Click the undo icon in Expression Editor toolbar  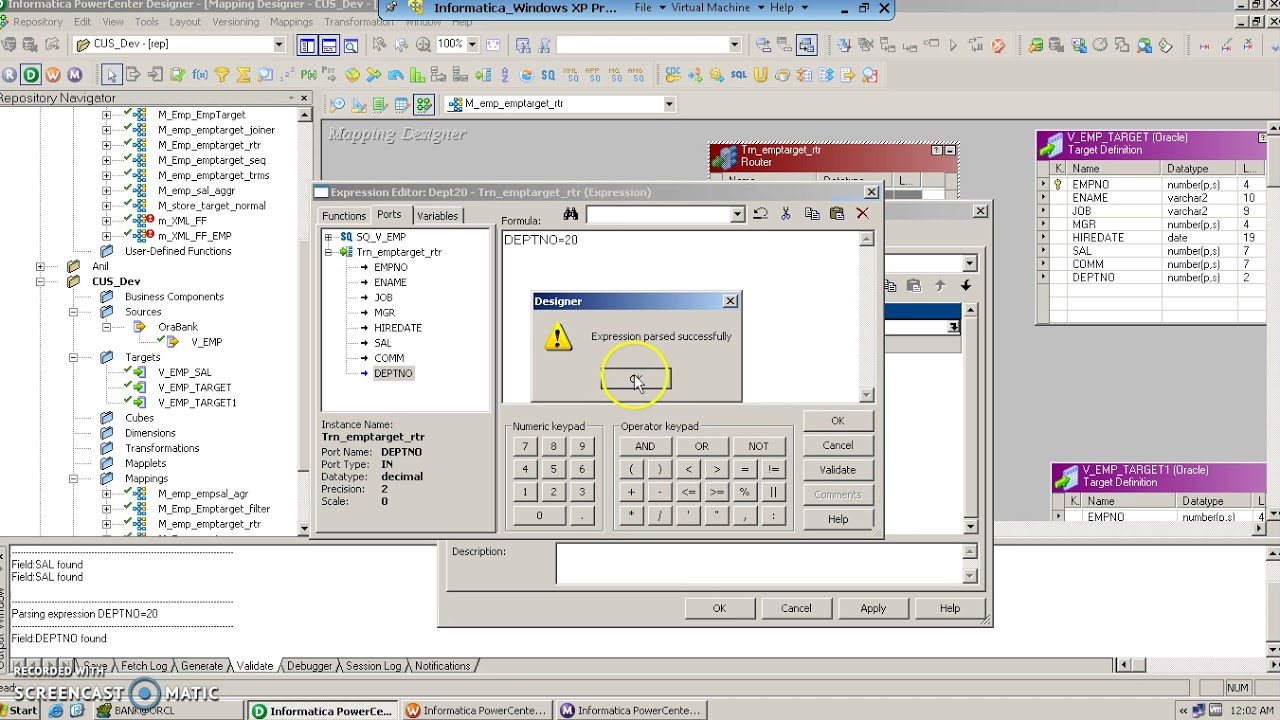click(x=760, y=214)
